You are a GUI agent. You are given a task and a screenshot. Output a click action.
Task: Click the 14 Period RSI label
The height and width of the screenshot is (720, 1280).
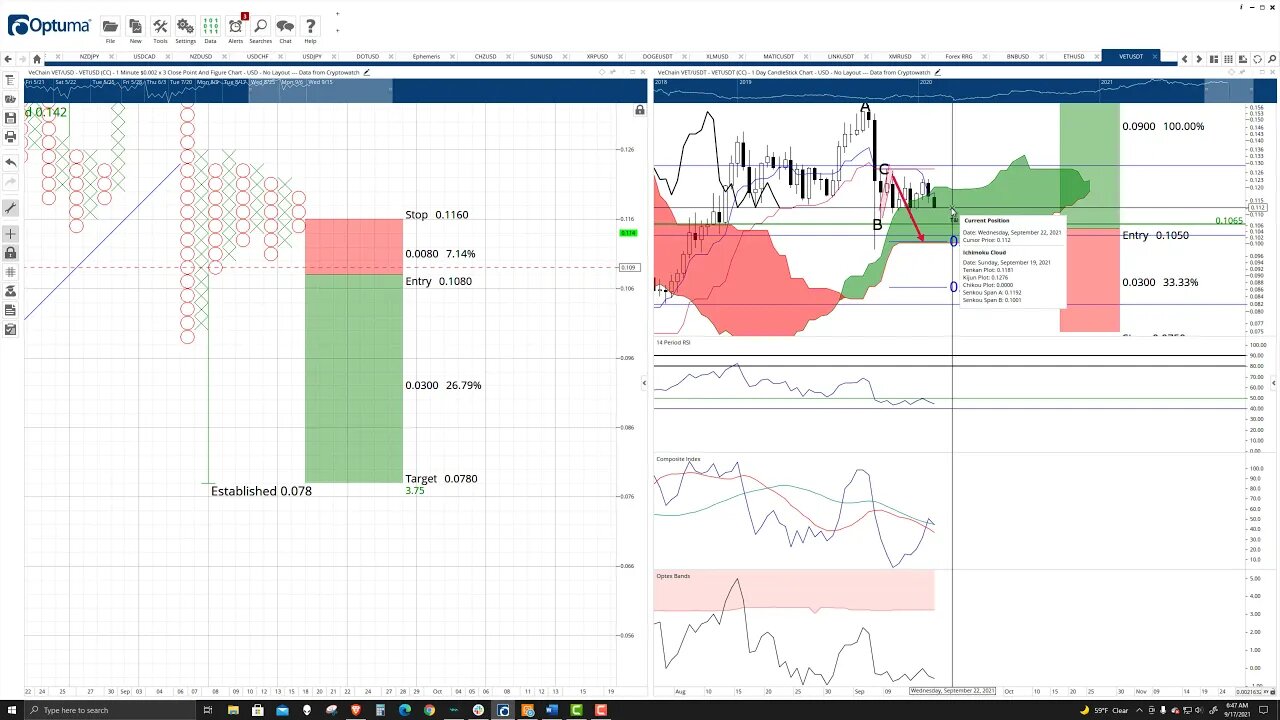point(673,343)
